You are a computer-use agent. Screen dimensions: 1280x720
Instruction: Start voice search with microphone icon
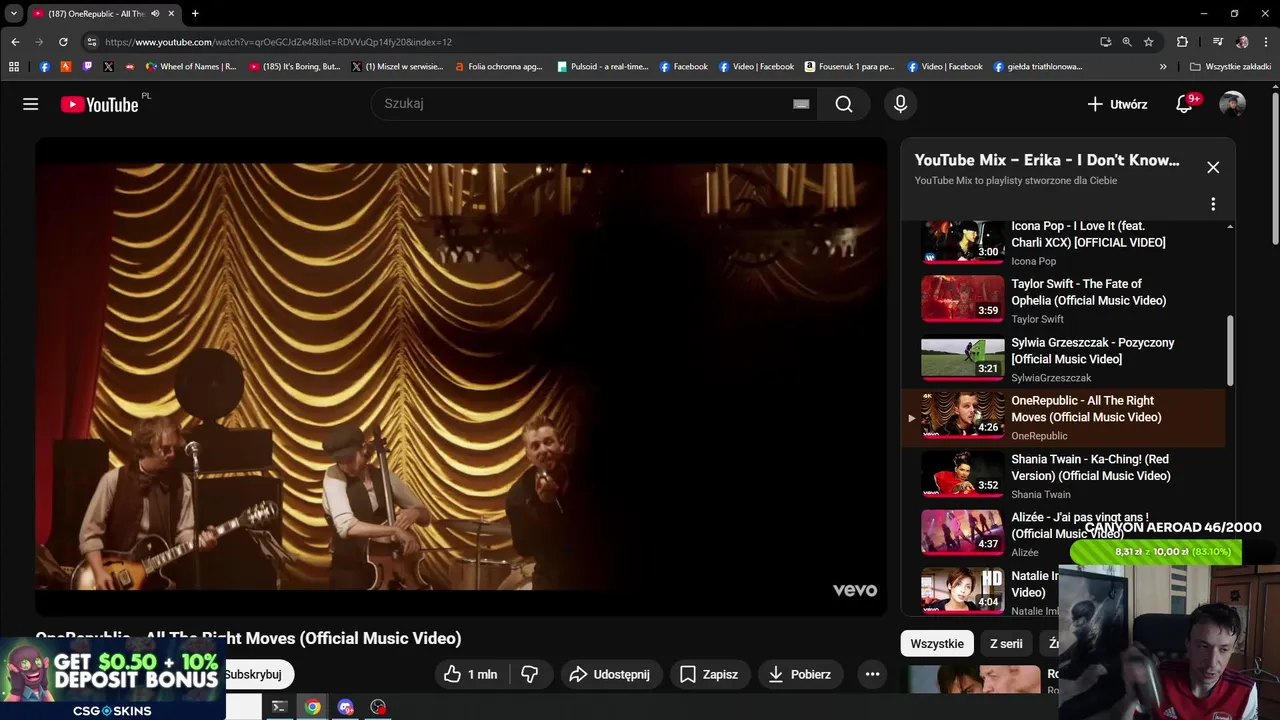tap(900, 104)
